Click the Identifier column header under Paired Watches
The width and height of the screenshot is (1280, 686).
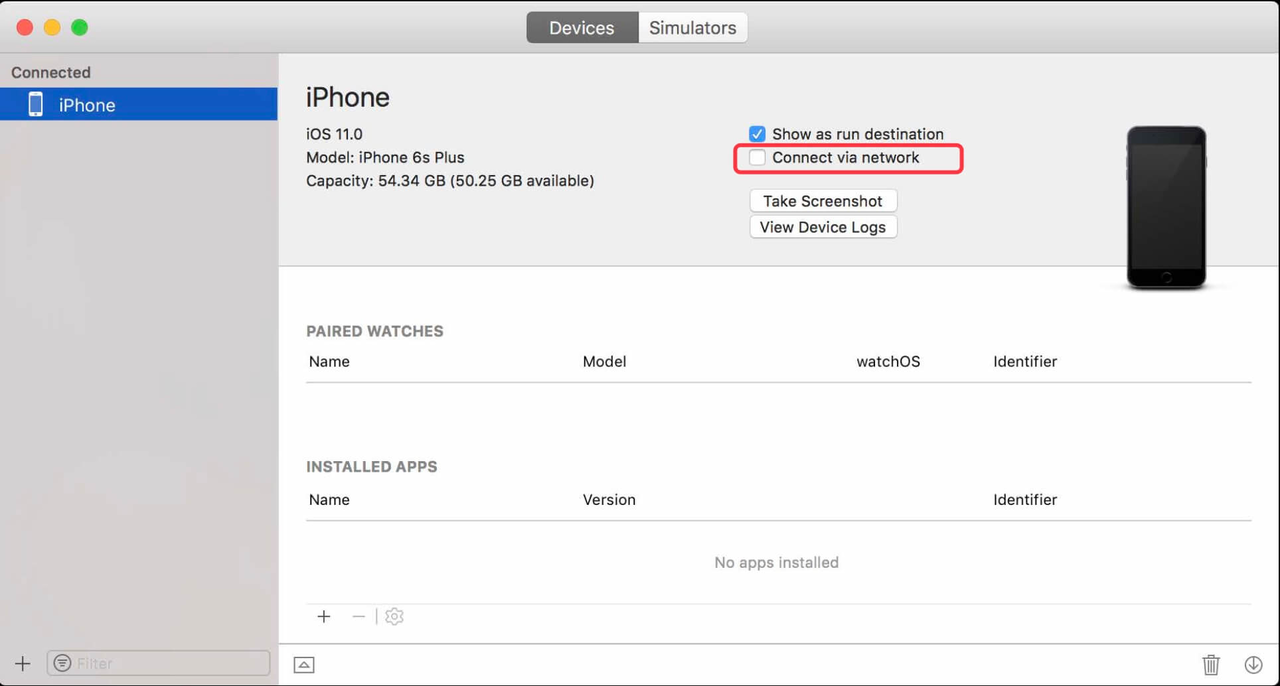1025,361
